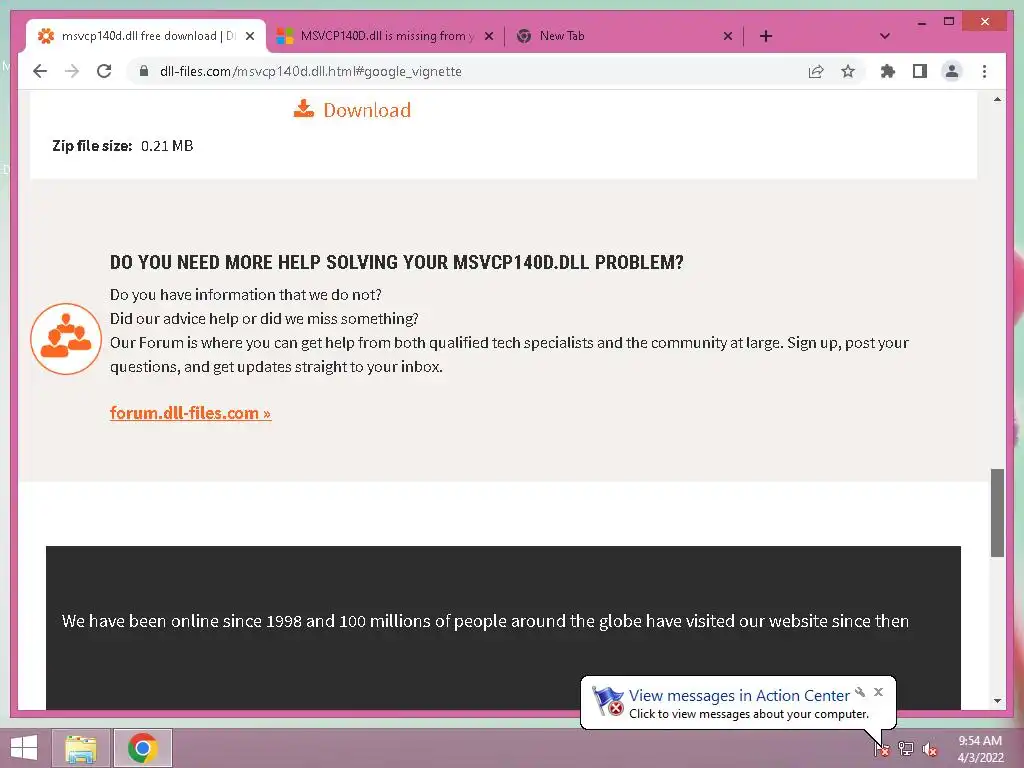Click the scrollbar down arrow
The width and height of the screenshot is (1024, 768).
point(997,700)
